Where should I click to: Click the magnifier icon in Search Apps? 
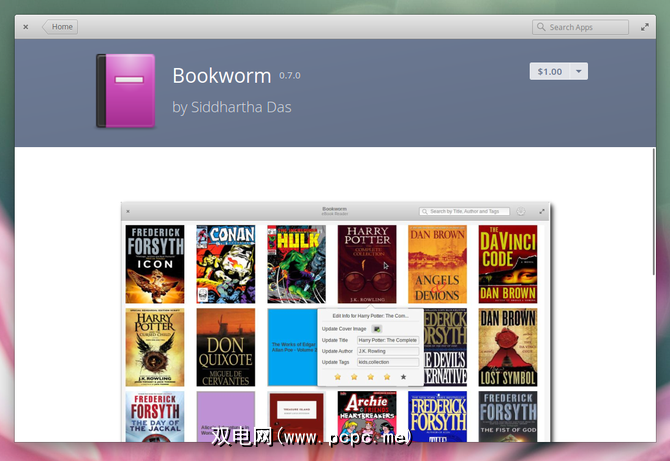[541, 27]
